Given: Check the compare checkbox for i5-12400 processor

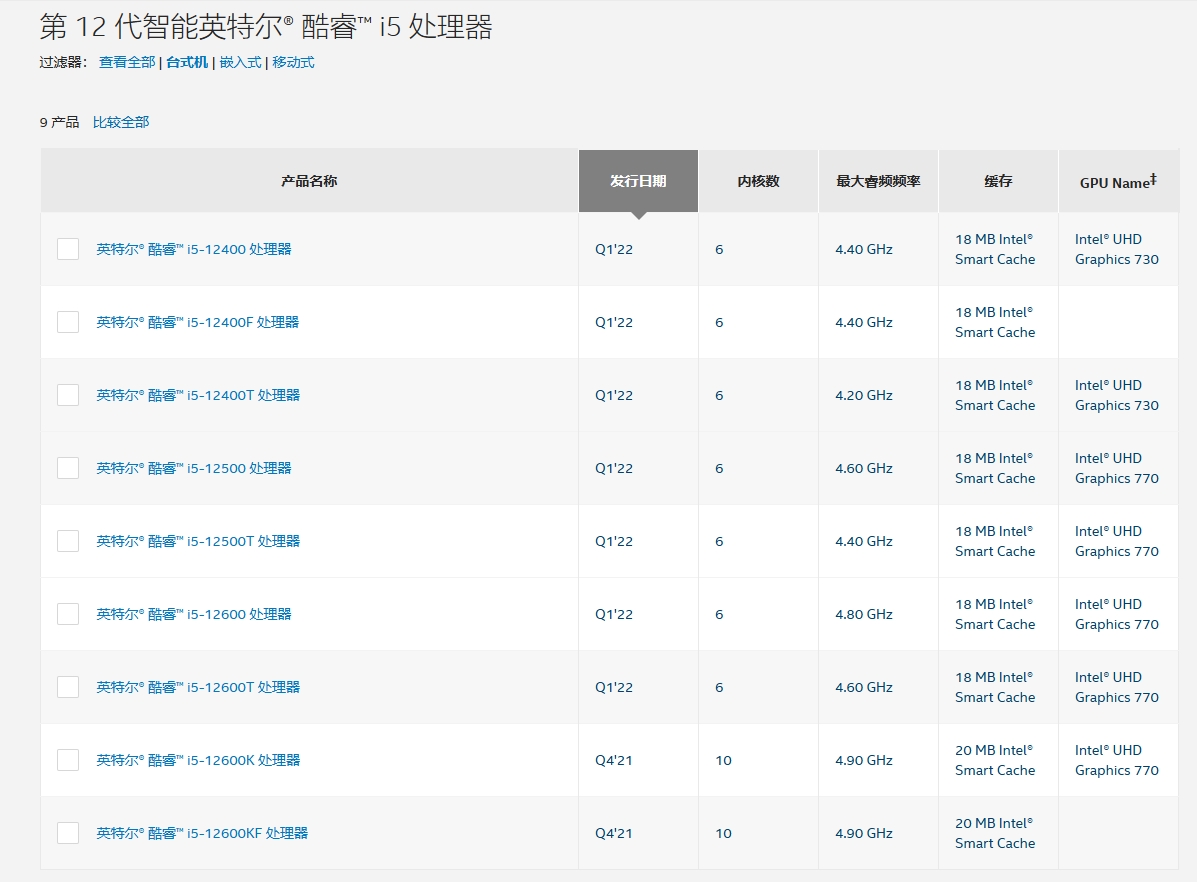Looking at the screenshot, I should 67,249.
